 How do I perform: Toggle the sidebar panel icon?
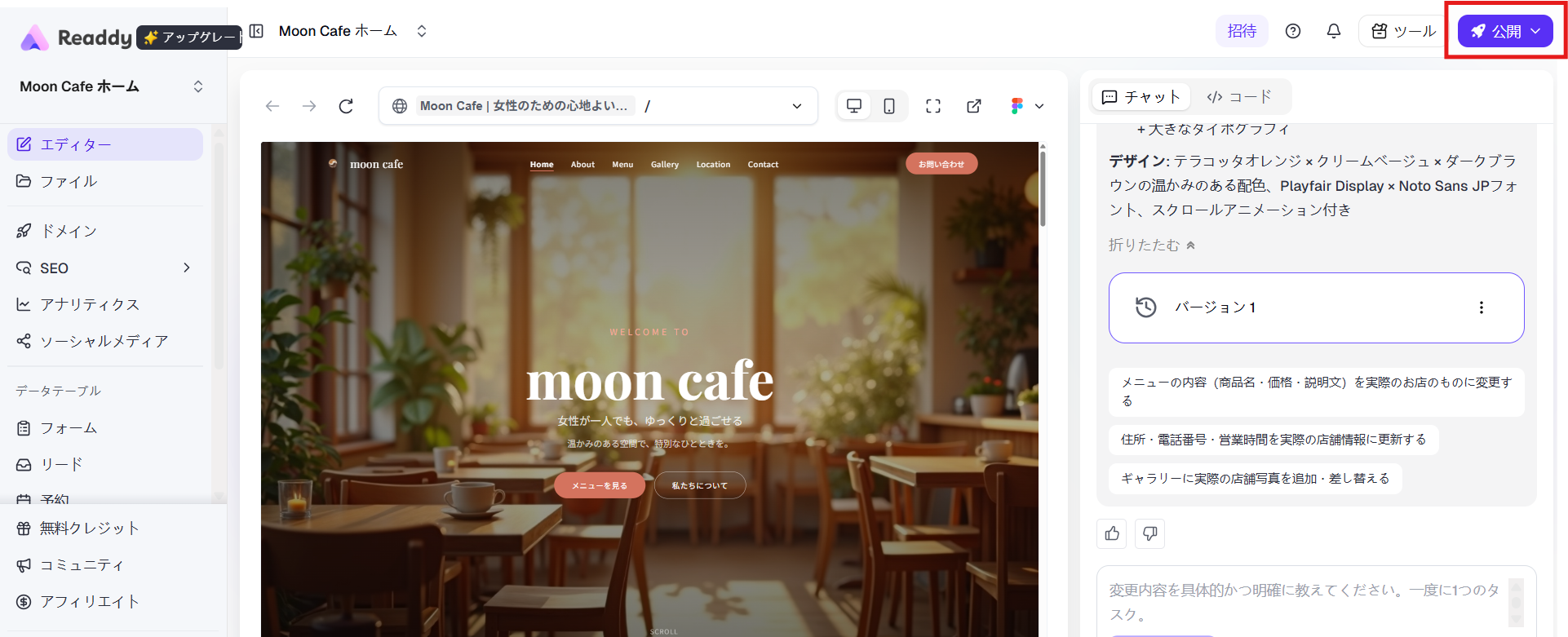(x=256, y=31)
